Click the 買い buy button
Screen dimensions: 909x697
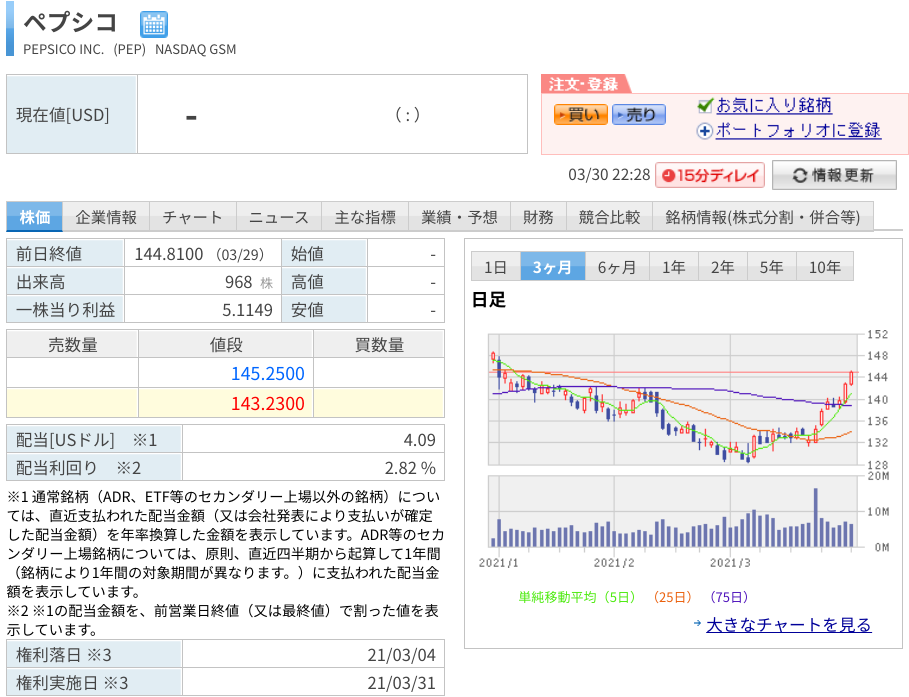tap(580, 115)
